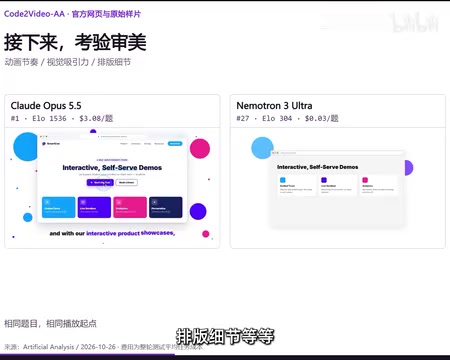This screenshot has width=450, height=360.
Task: Click the purple progress bar at the bottom
Action: click(x=87, y=355)
